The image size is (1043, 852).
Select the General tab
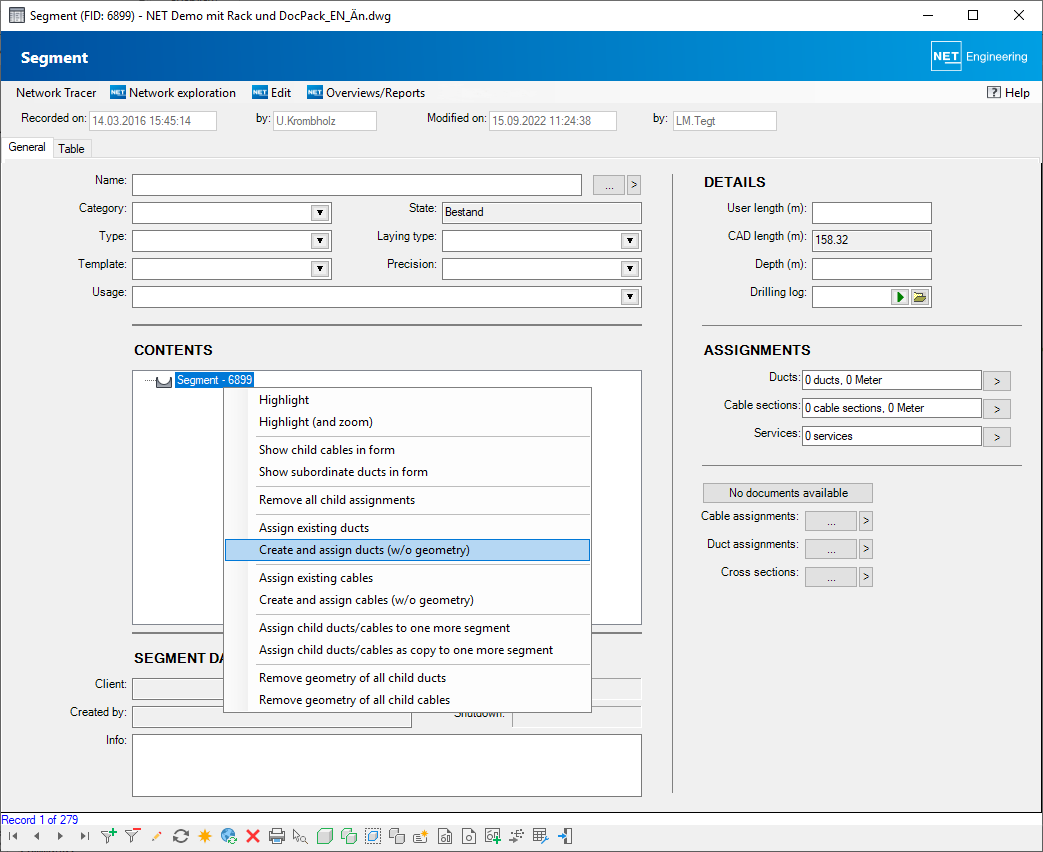tap(27, 147)
